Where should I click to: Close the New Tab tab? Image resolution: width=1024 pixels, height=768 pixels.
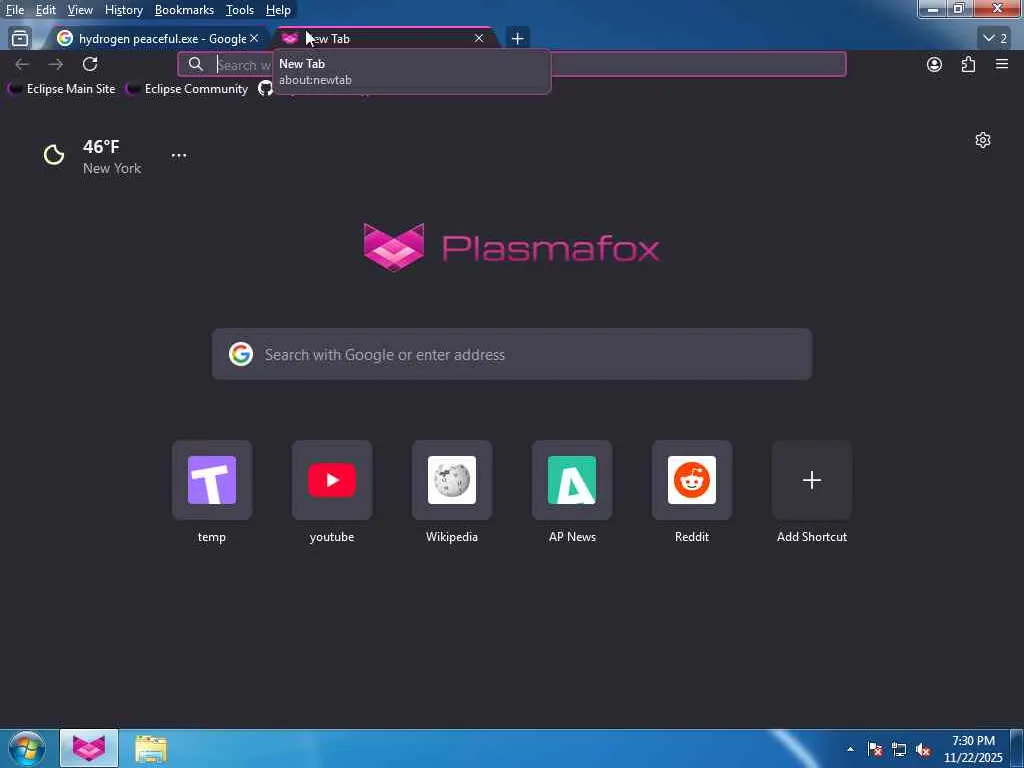pyautogui.click(x=479, y=39)
